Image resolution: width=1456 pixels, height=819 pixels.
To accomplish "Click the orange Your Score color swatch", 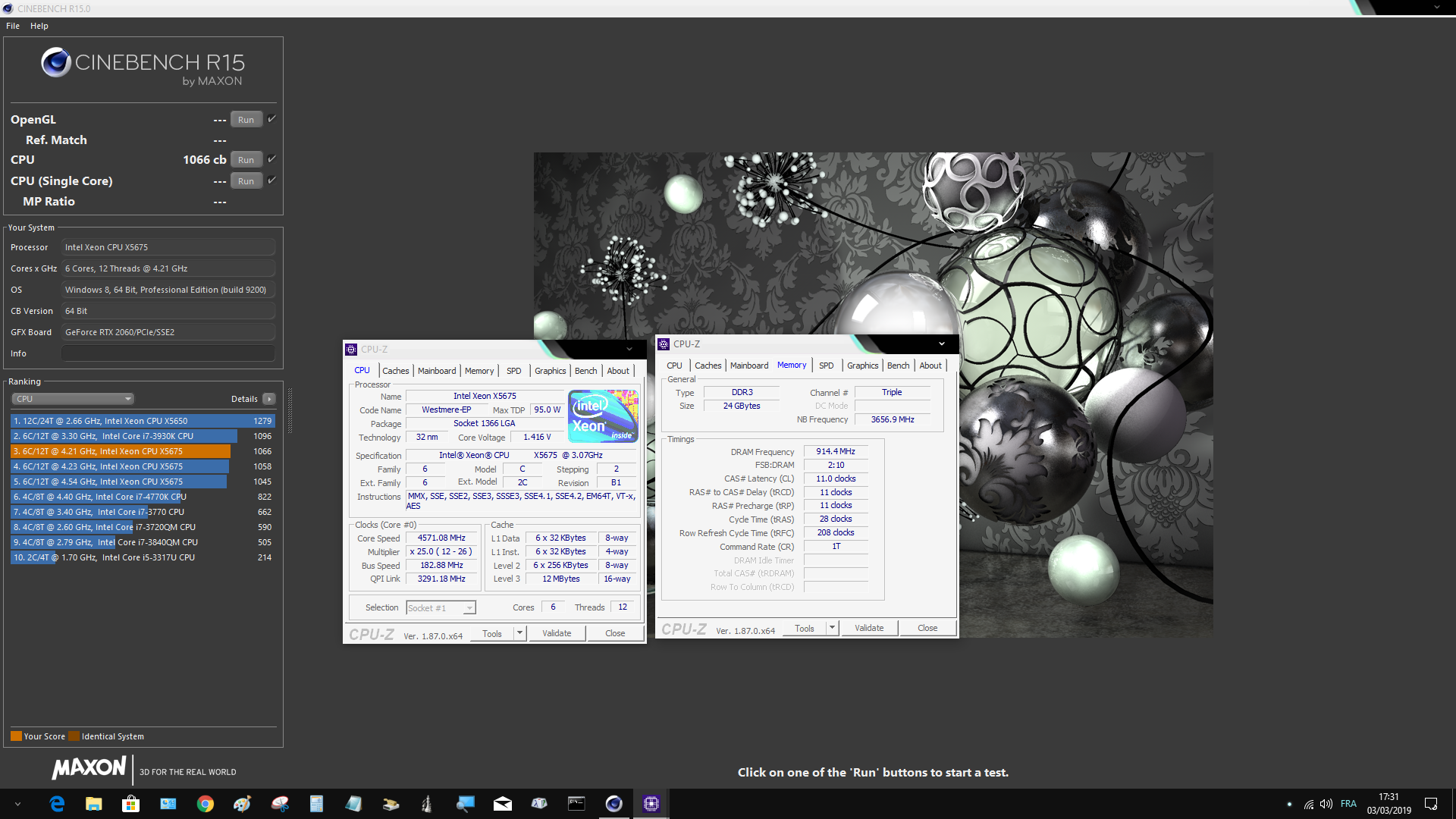I will [15, 736].
